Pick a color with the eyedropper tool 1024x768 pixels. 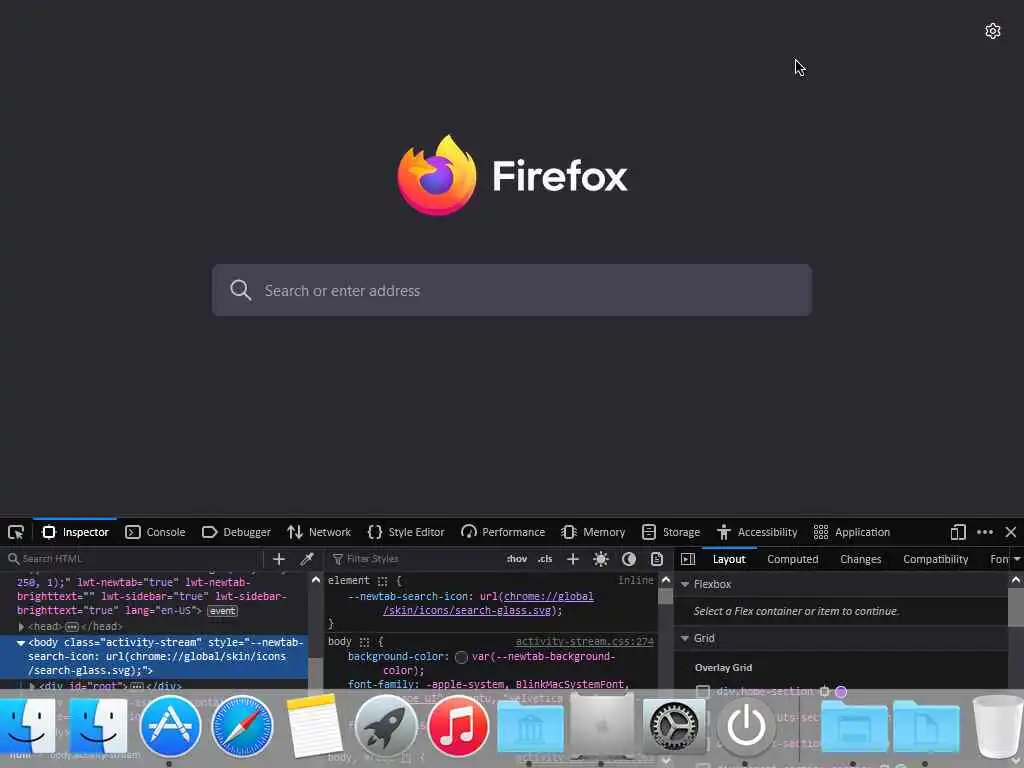[307, 559]
